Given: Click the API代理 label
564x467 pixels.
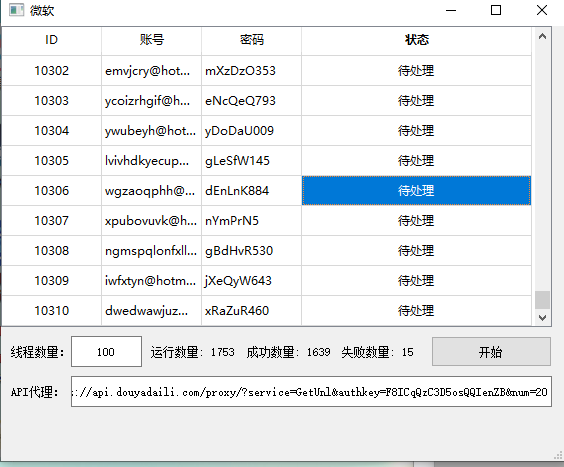Looking at the screenshot, I should point(35,392).
